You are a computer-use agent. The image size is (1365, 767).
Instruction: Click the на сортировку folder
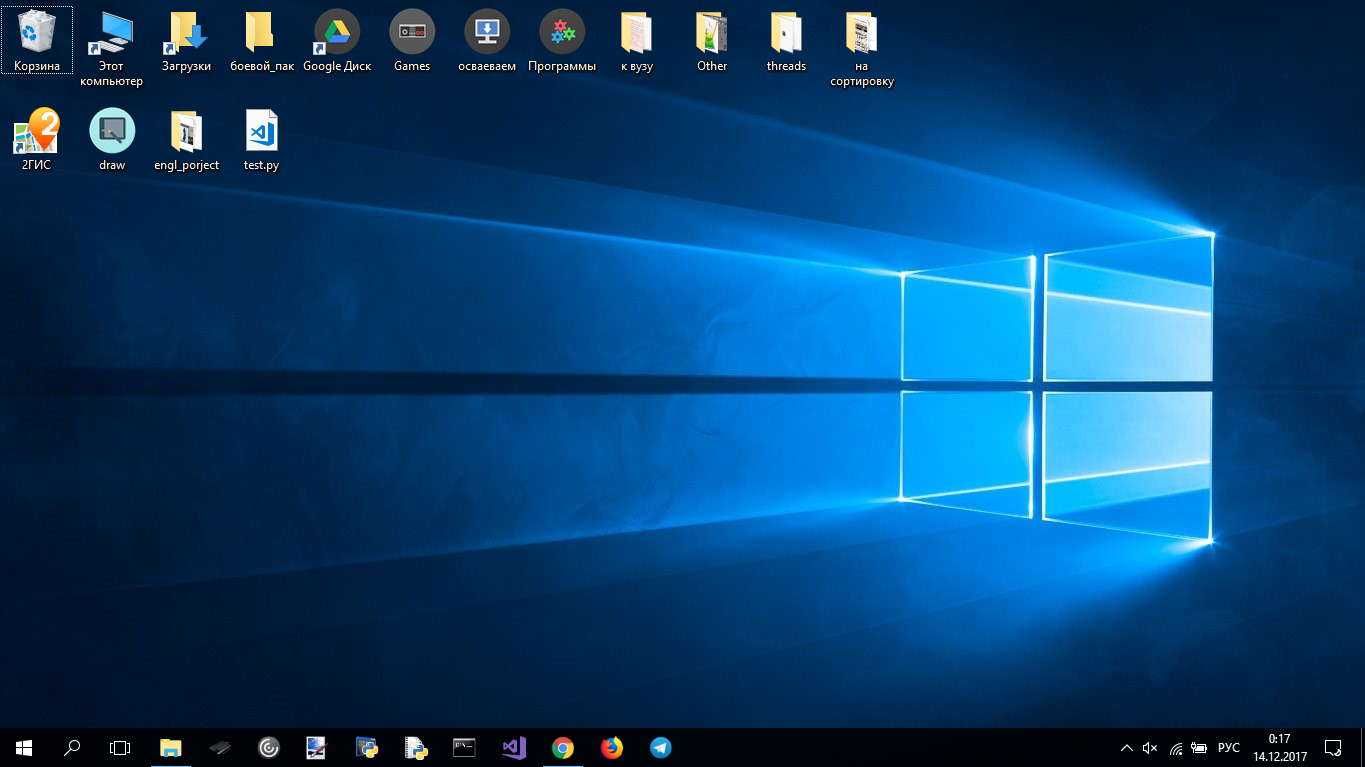pyautogui.click(x=862, y=48)
